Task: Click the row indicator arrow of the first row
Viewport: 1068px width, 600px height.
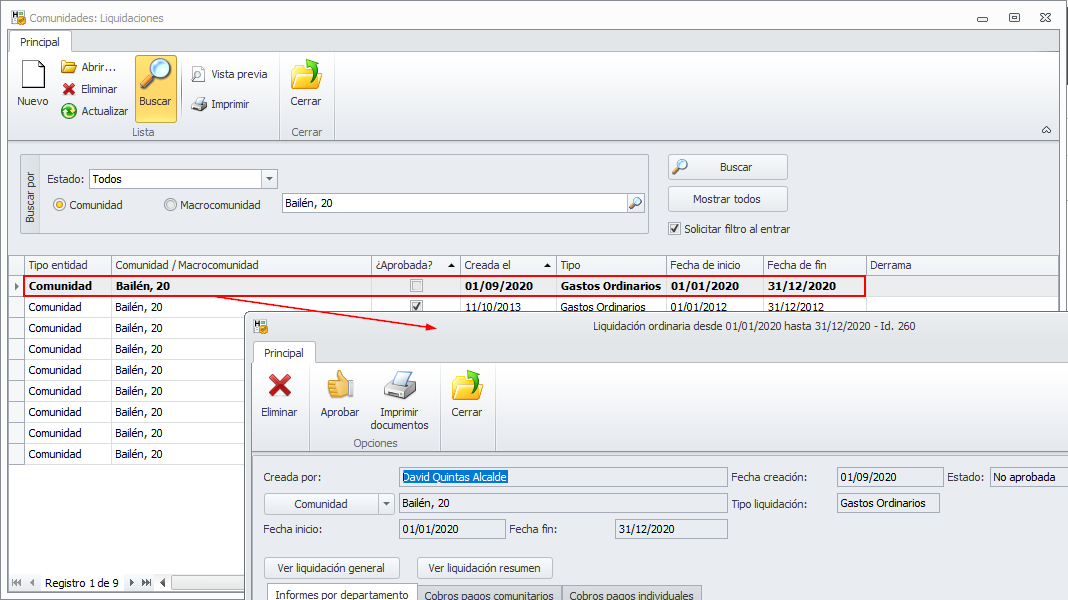Action: (x=16, y=286)
